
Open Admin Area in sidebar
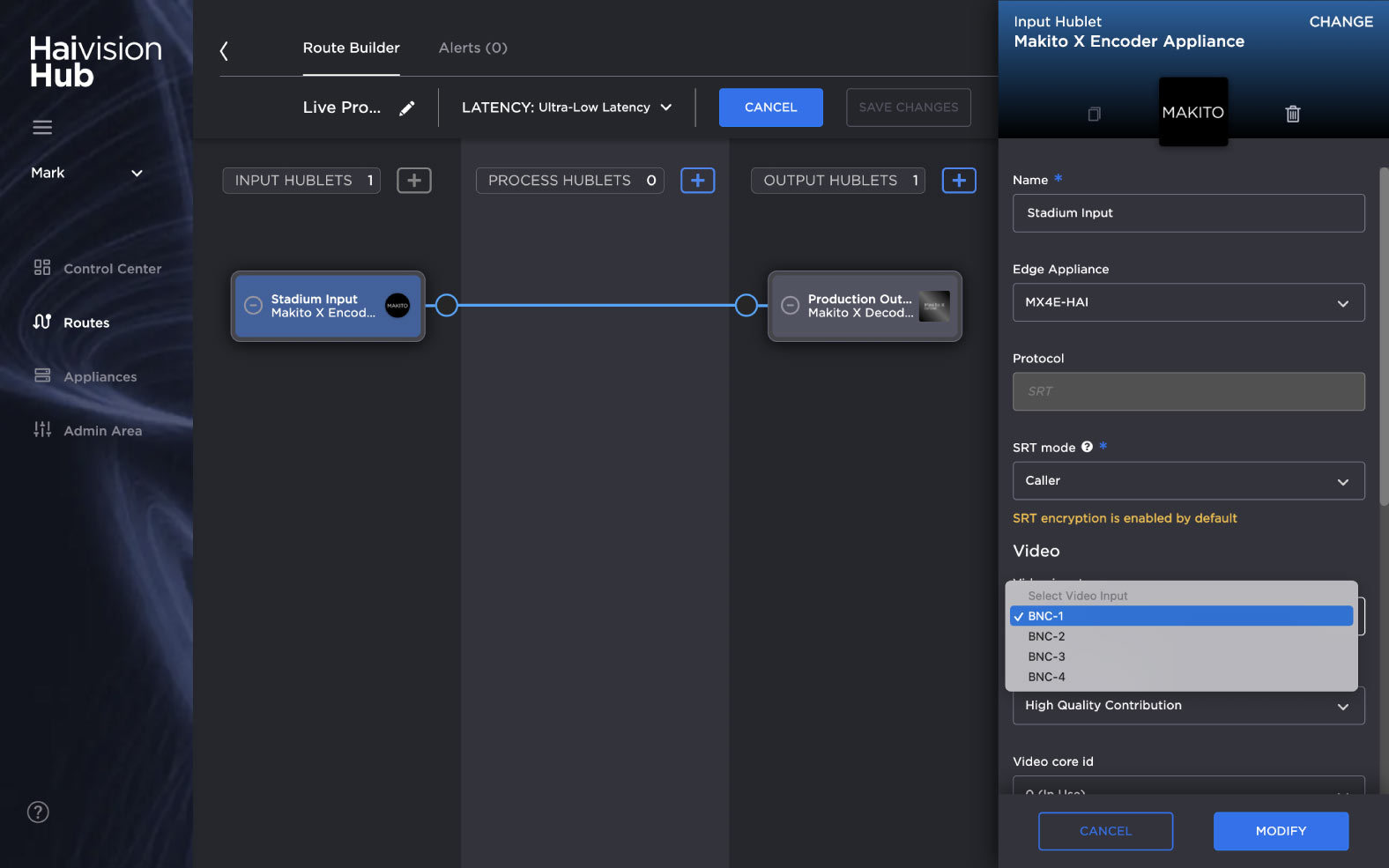[87, 430]
